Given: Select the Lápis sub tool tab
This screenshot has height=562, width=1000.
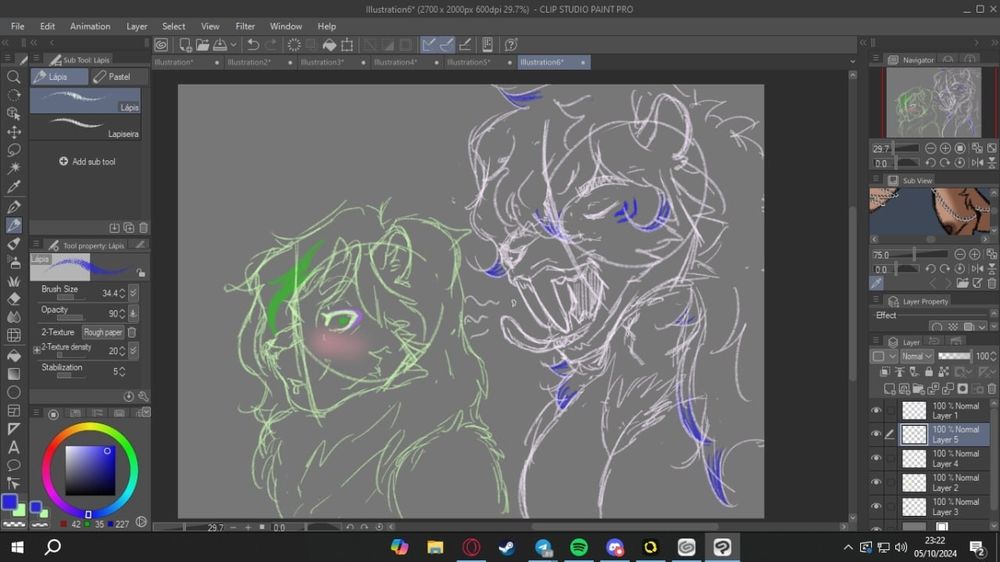Looking at the screenshot, I should 59,77.
